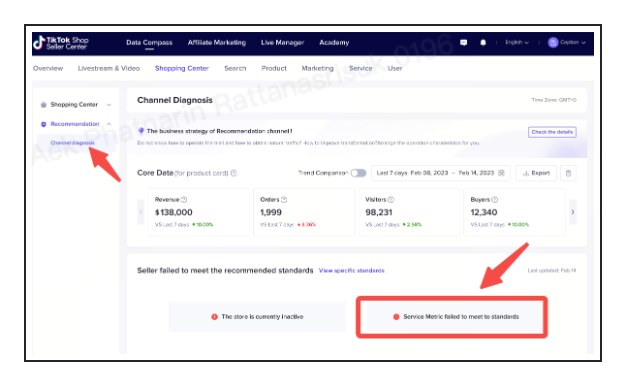The width and height of the screenshot is (626, 386).
Task: Click the red dot beside Service Metric
Action: [x=396, y=317]
